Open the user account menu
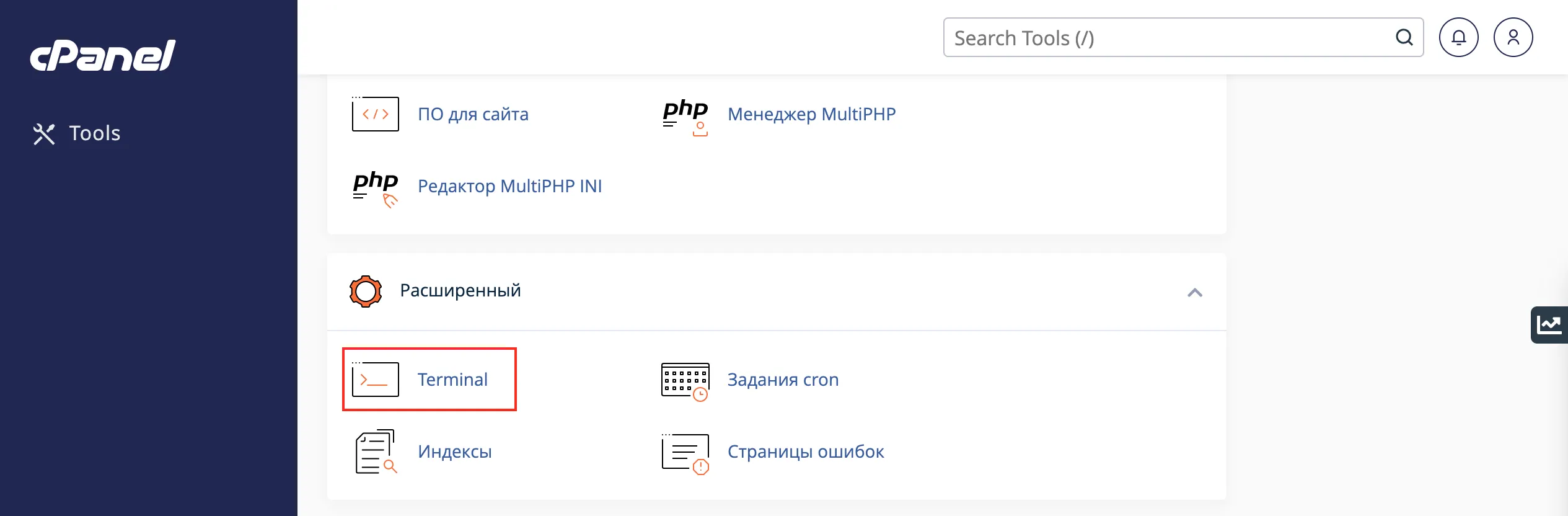1568x516 pixels. click(x=1513, y=38)
